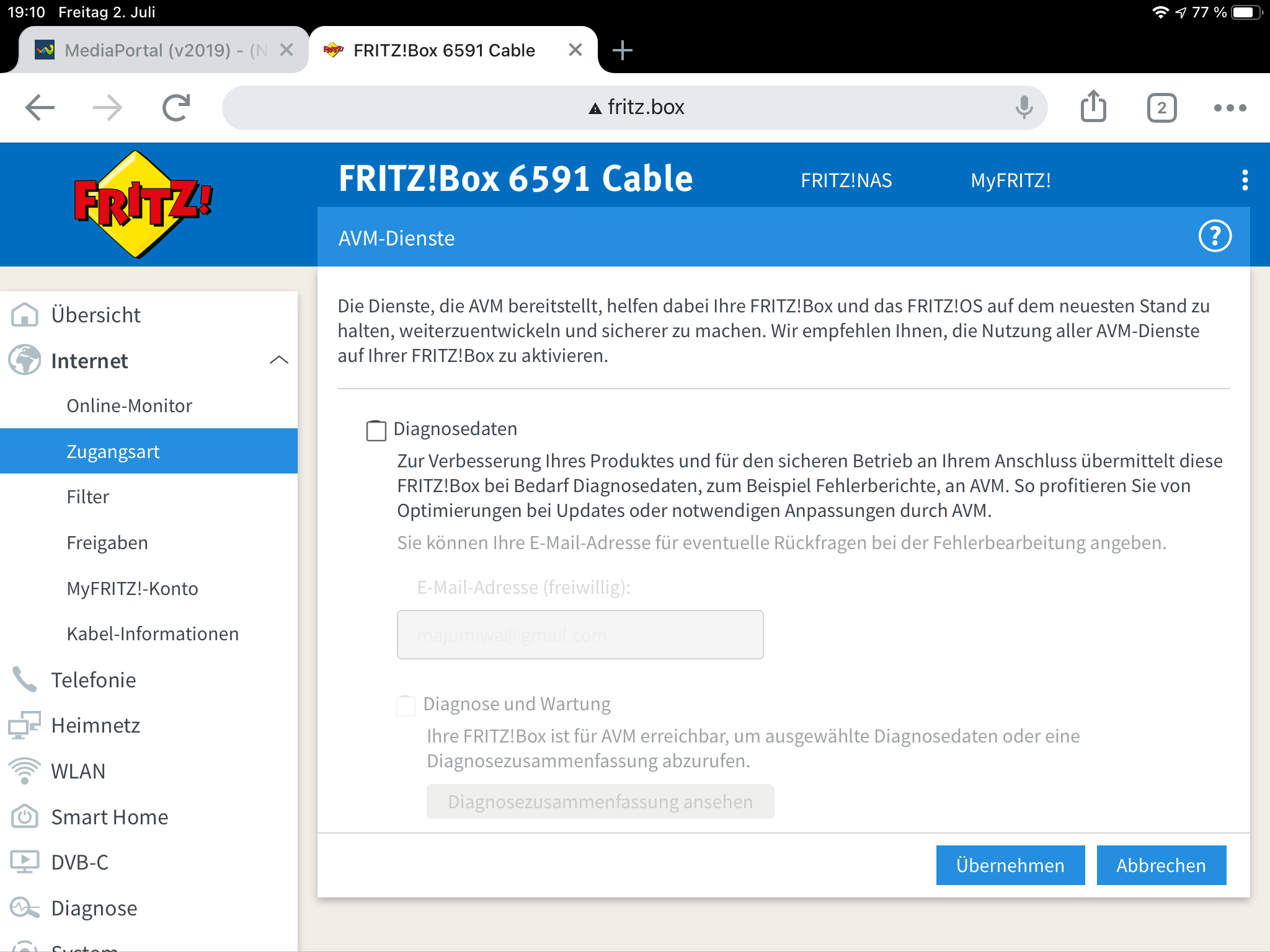Screen dimensions: 1270x952
Task: Click the Internet globe icon
Action: (25, 360)
